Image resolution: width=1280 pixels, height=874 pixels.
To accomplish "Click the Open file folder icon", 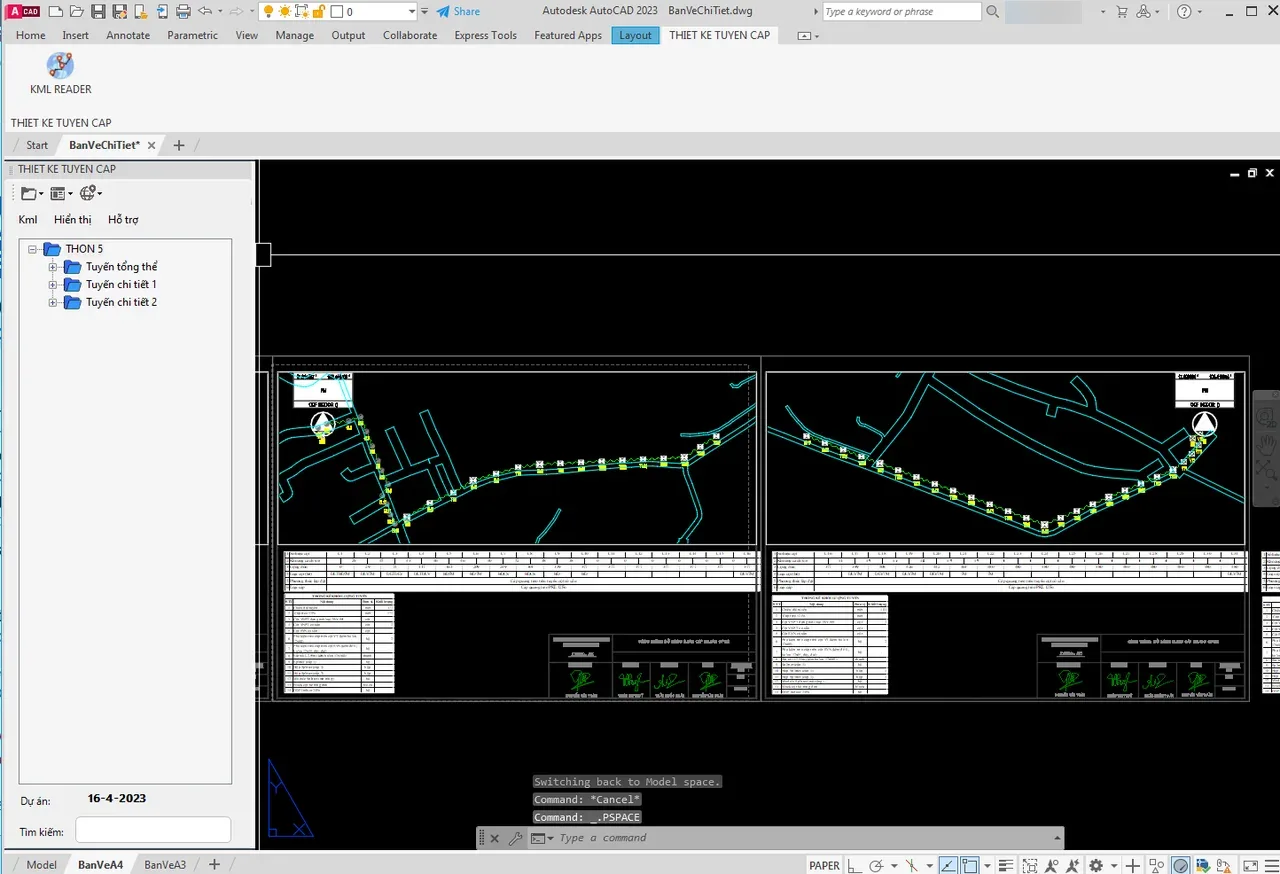I will (76, 12).
